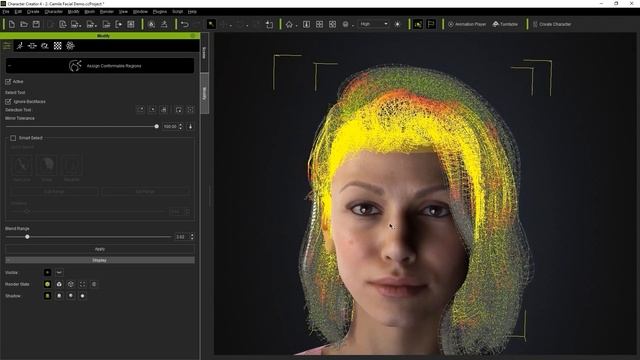Click the Turntable button
Screen dimensions: 640x360
pyautogui.click(x=505, y=24)
